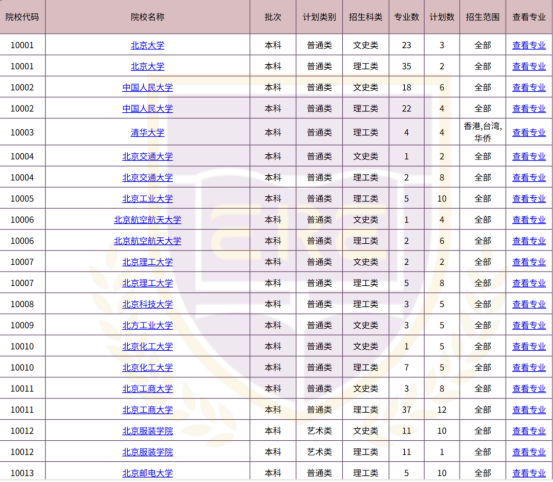
Task: Click 查看专业 for 北京大学 理工类
Action: (529, 66)
